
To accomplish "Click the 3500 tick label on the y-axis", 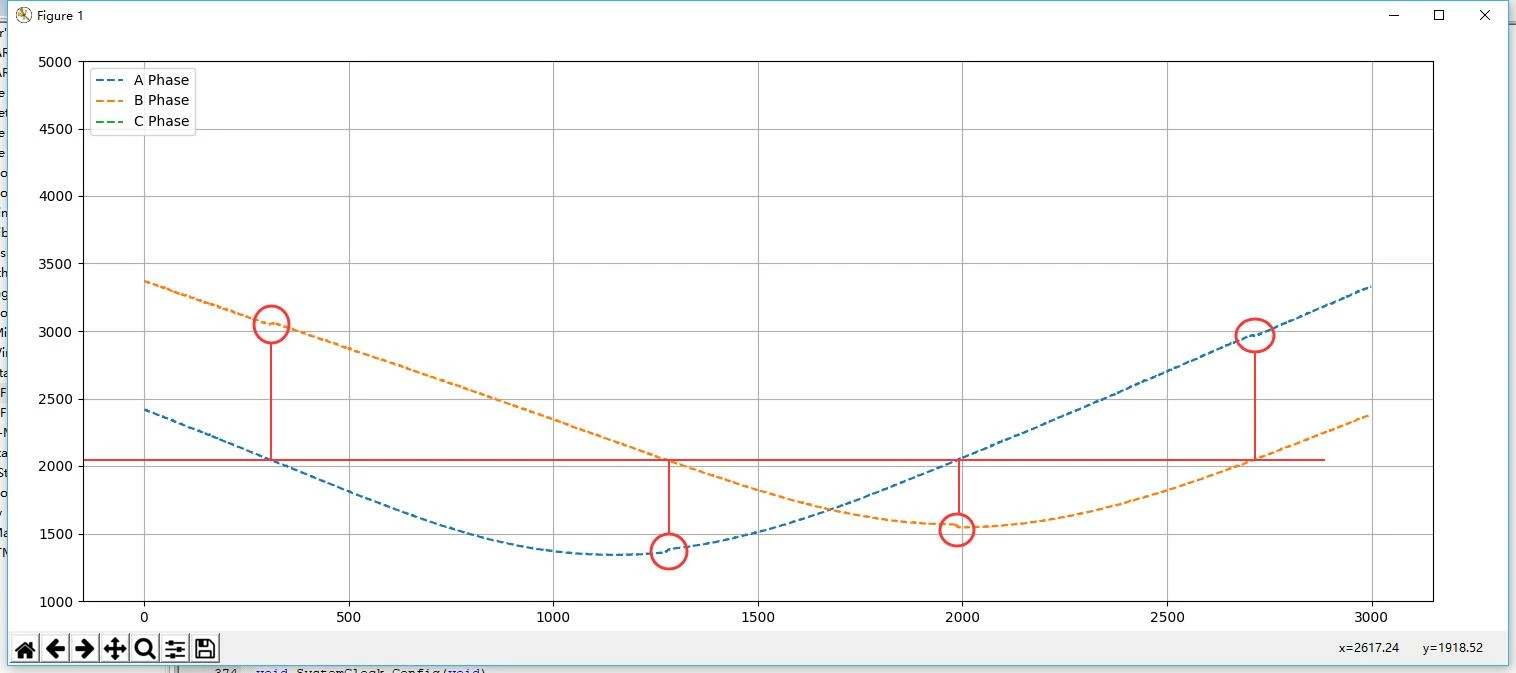I will (x=55, y=264).
